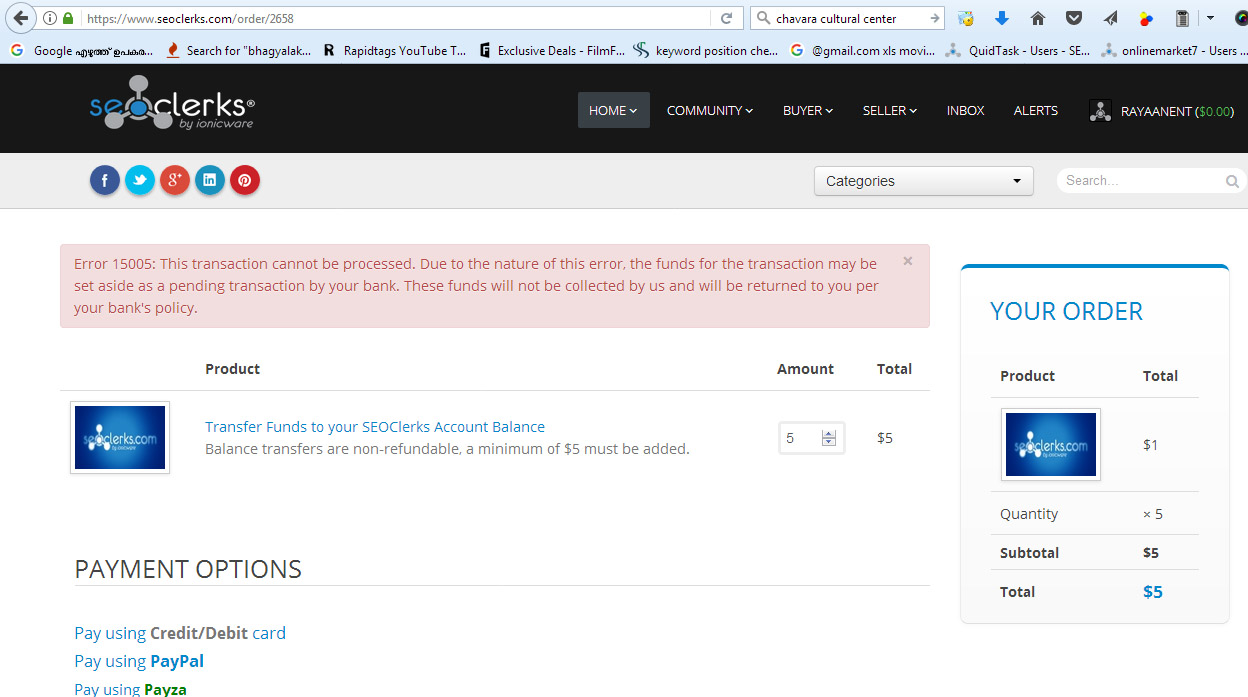This screenshot has height=697, width=1248.
Task: Open the LinkedIn social icon
Action: (210, 180)
